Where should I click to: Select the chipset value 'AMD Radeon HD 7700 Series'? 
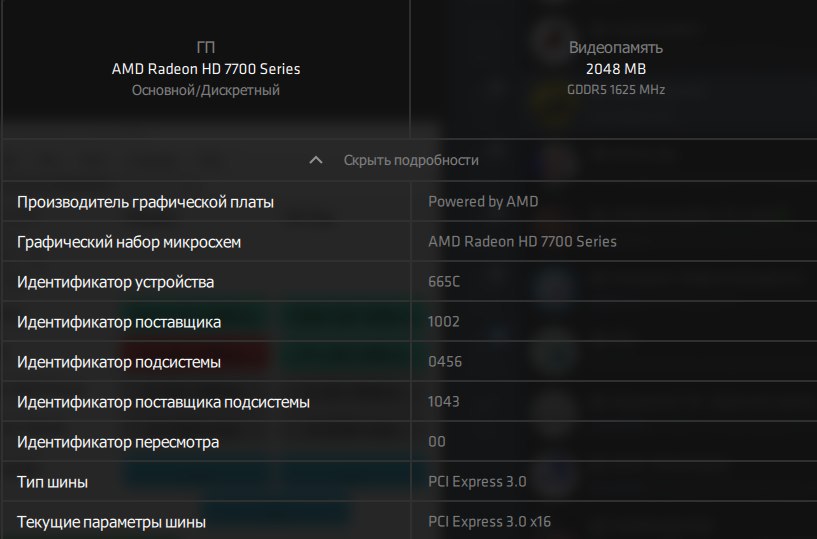[x=522, y=241]
